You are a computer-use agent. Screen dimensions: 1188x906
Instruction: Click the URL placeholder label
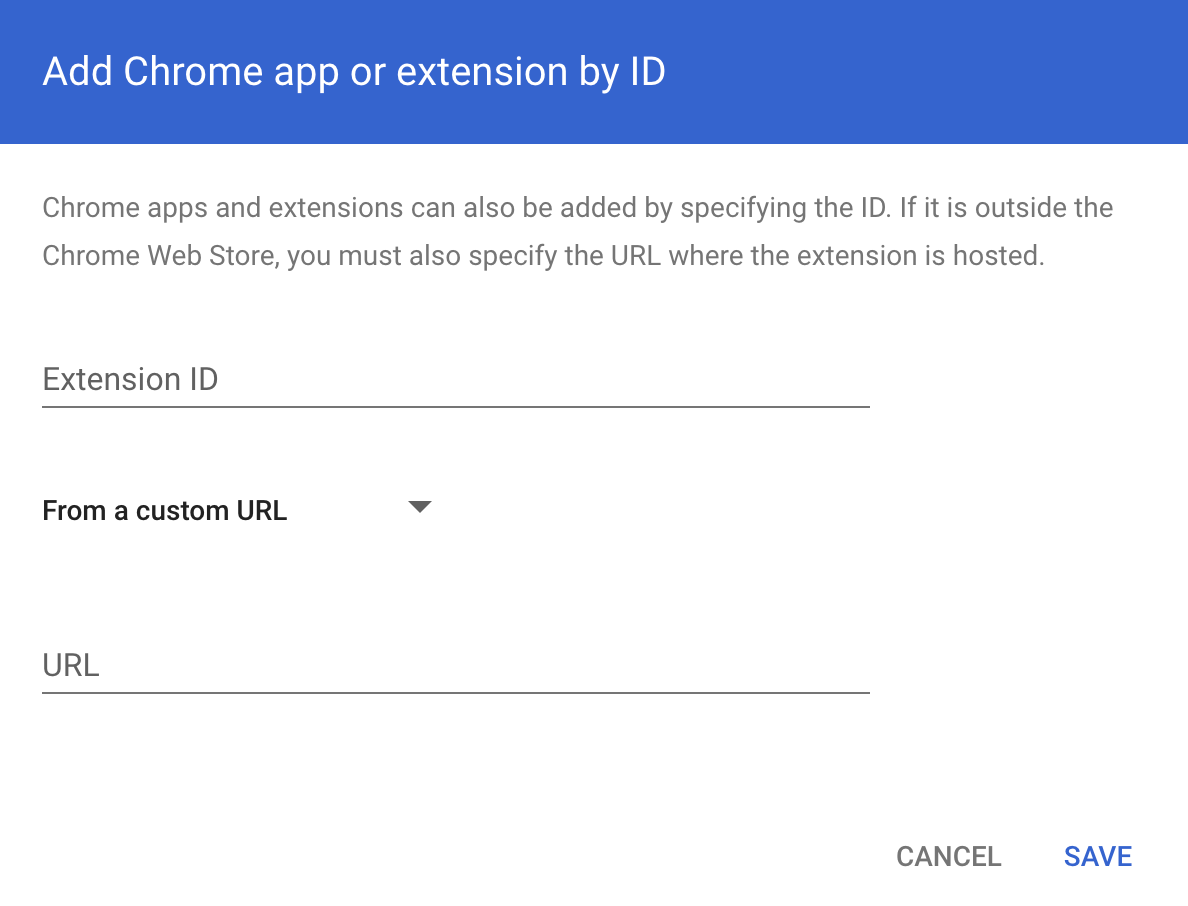[69, 664]
